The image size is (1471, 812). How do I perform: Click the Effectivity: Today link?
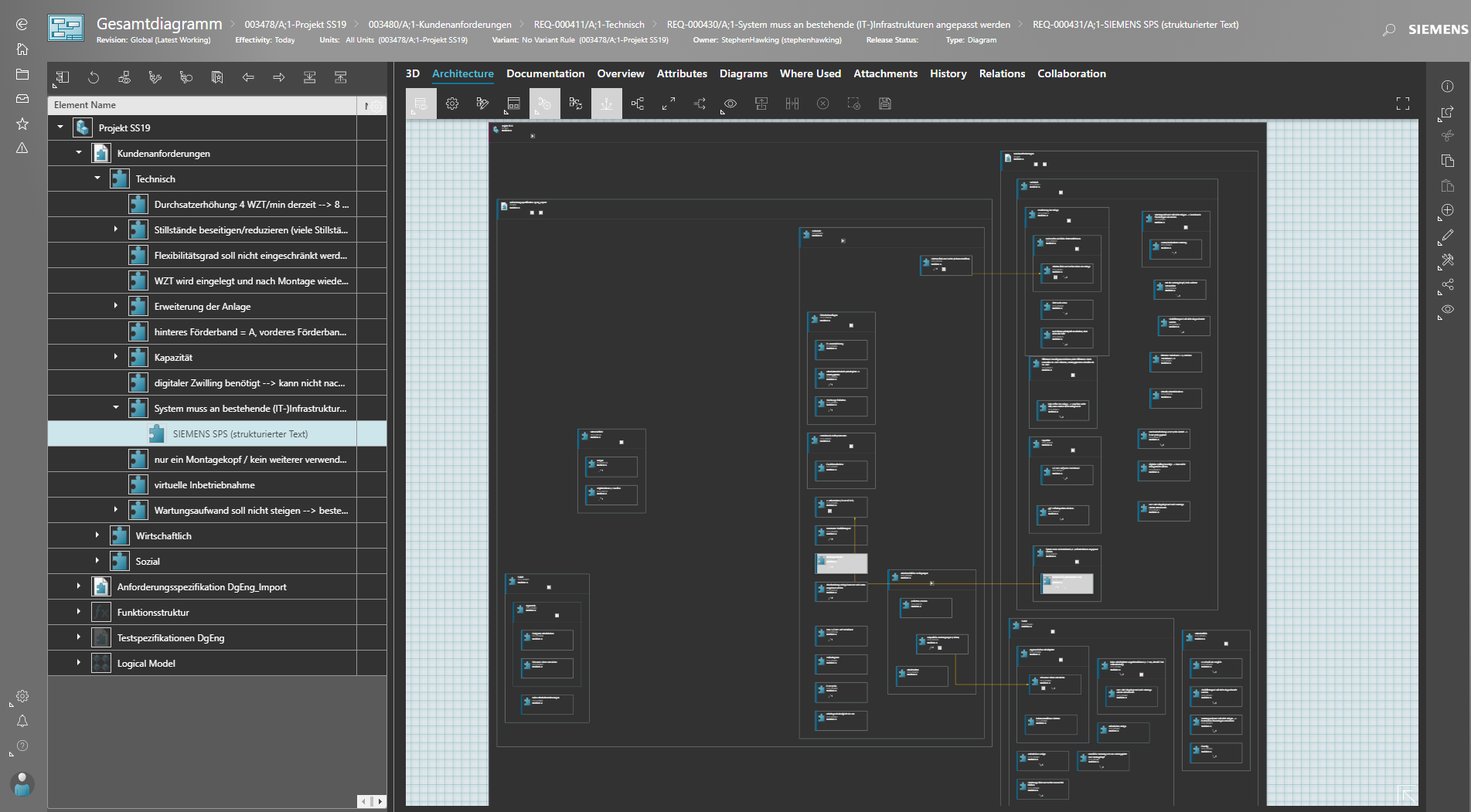coord(265,40)
